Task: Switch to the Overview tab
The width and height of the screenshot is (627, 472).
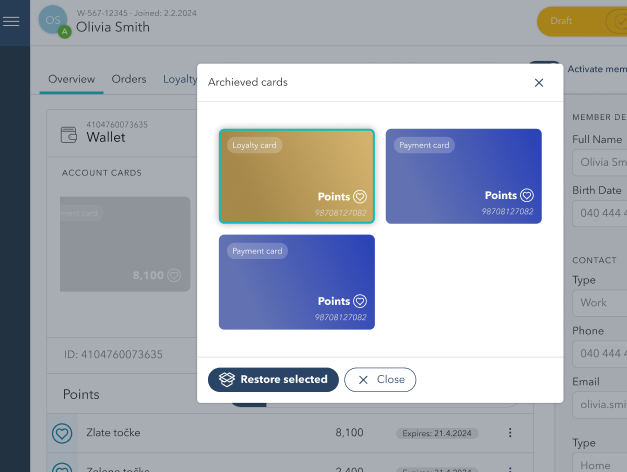Action: pyautogui.click(x=72, y=79)
